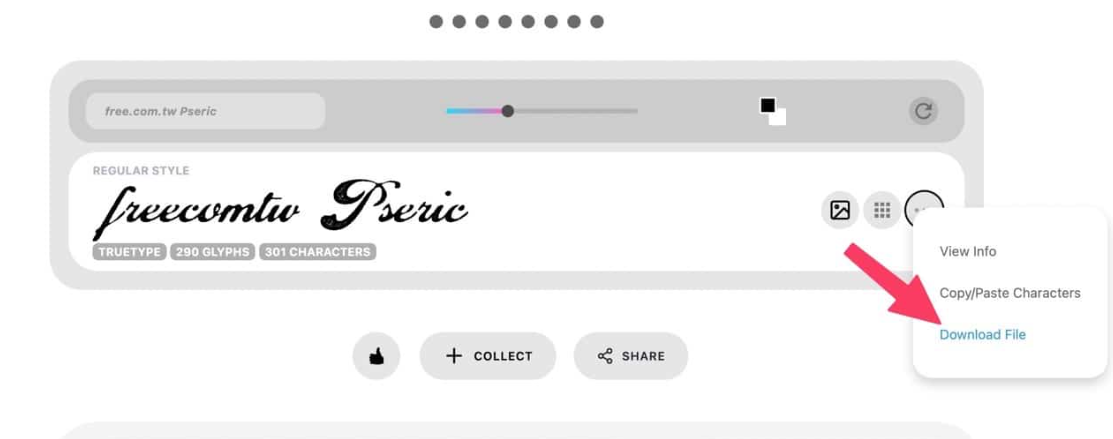
Task: Click the font size slider handle
Action: tap(507, 111)
